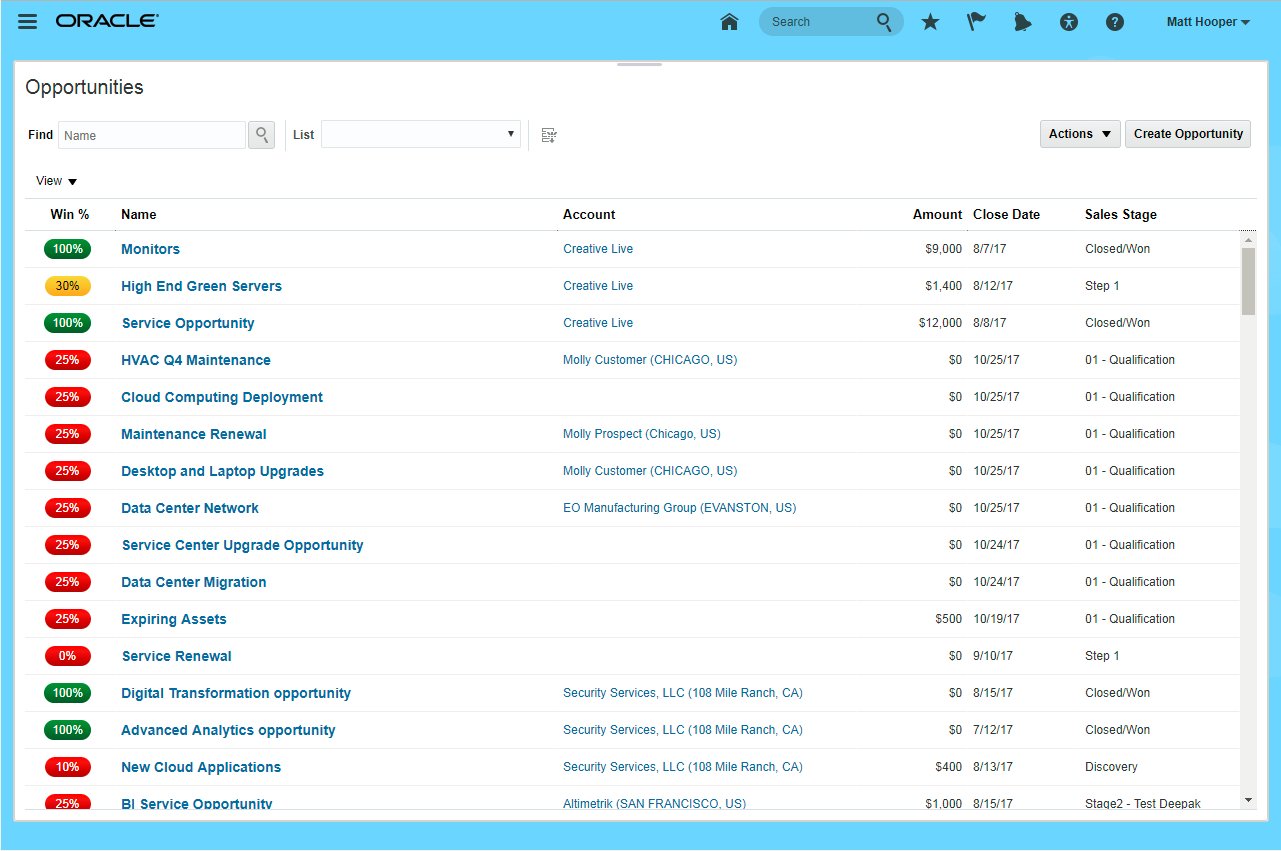Open Service Opportunity link
The width and height of the screenshot is (1281, 851).
(188, 323)
